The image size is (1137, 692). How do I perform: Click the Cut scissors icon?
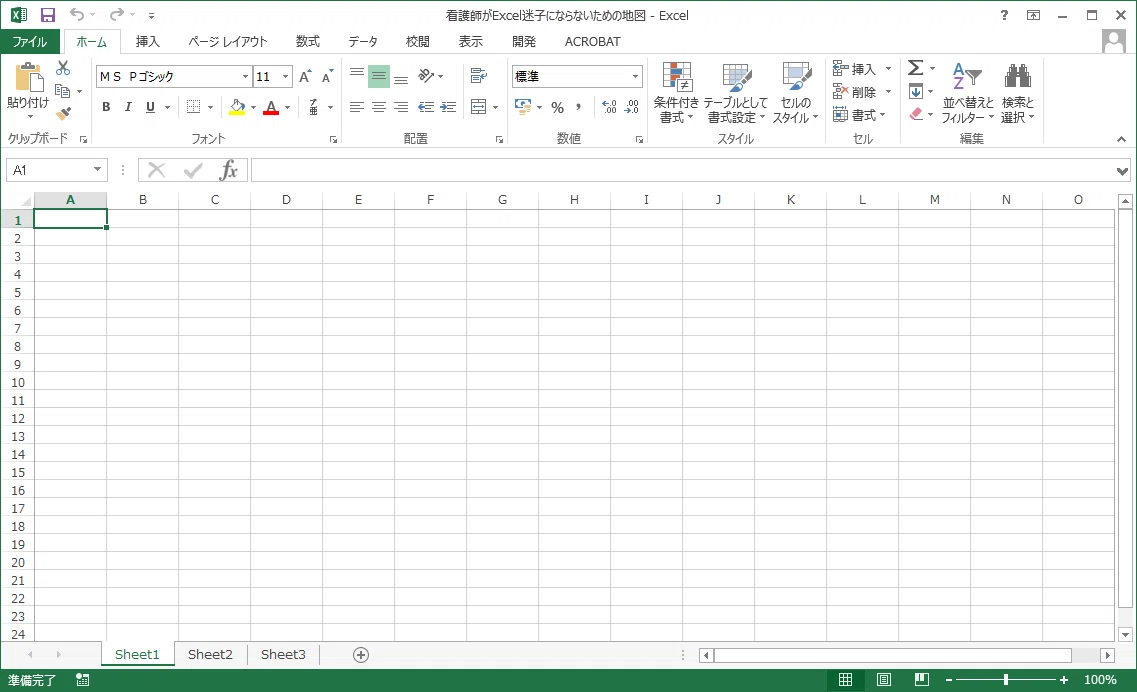tap(63, 68)
